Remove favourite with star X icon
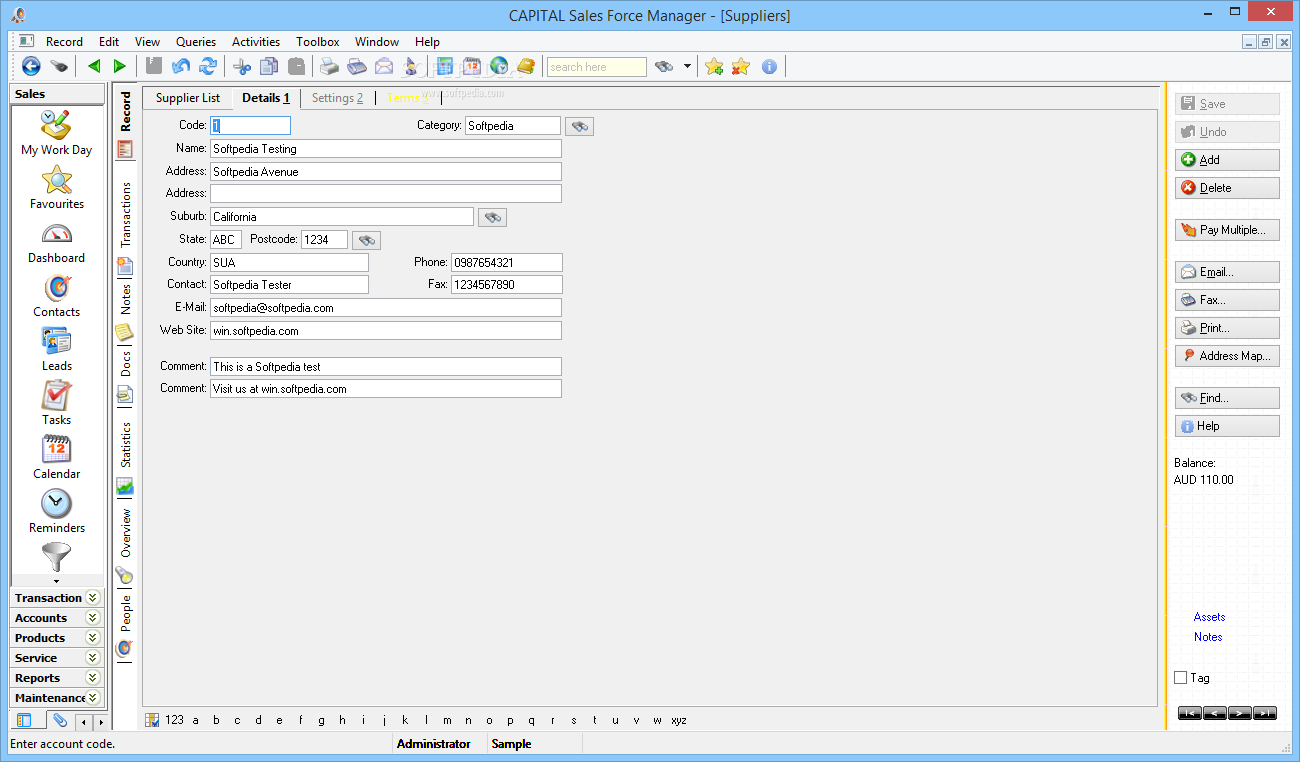The width and height of the screenshot is (1300, 762). [x=741, y=66]
